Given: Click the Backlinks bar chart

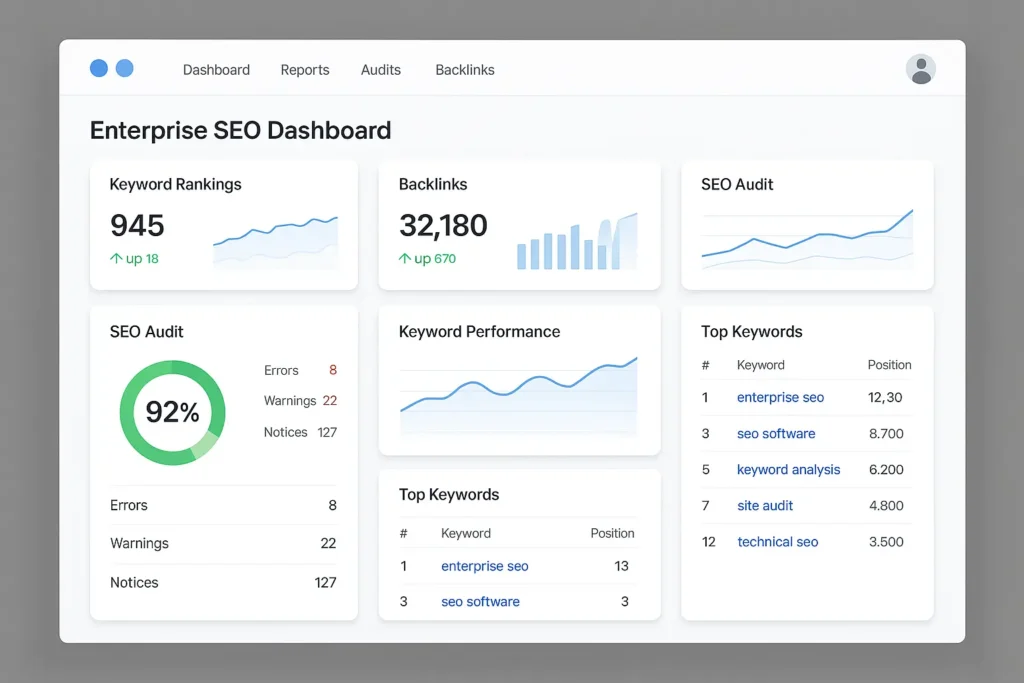Looking at the screenshot, I should (577, 243).
